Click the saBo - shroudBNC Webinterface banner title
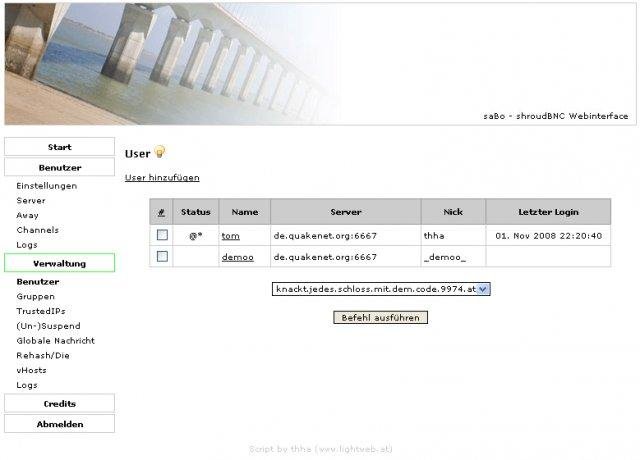The width and height of the screenshot is (640, 460). pyautogui.click(x=556, y=116)
